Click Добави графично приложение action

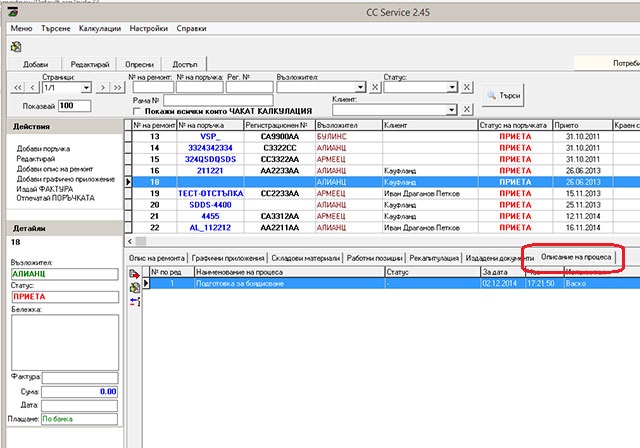(x=66, y=179)
